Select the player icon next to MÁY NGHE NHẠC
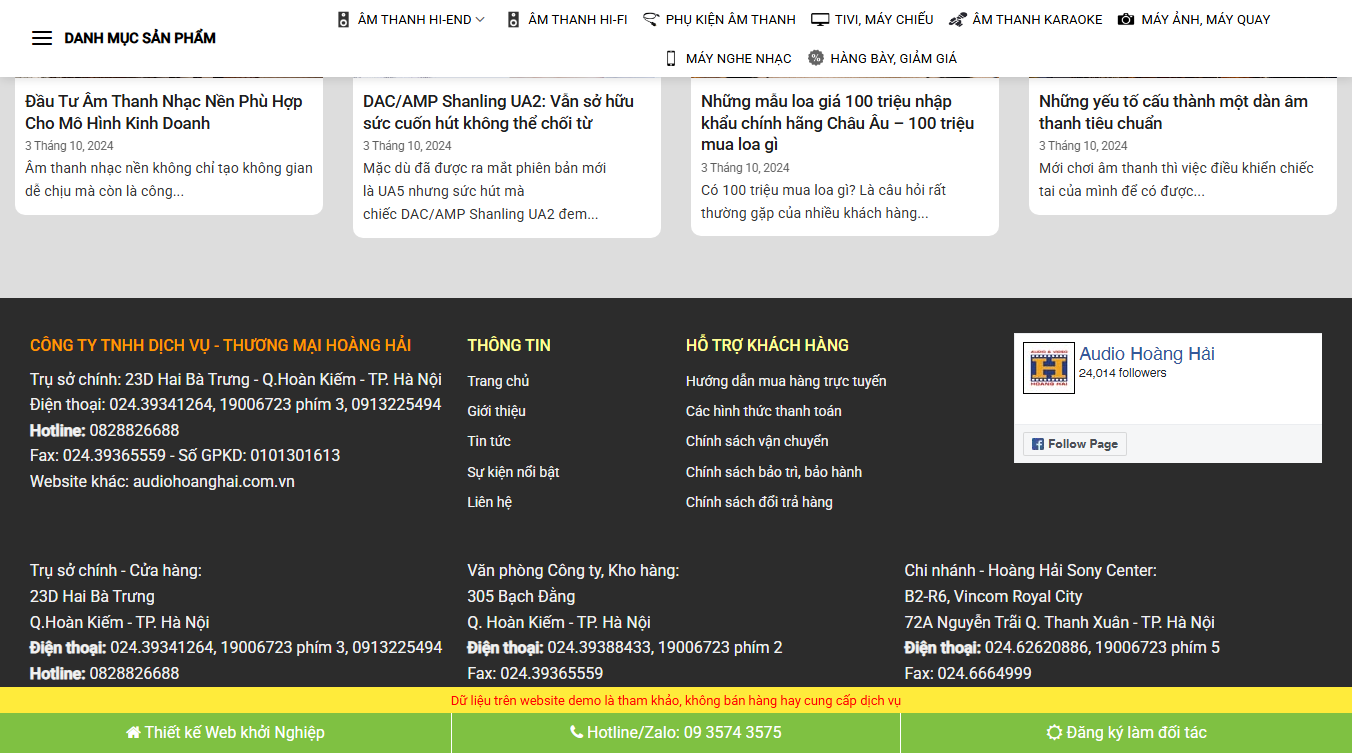Image resolution: width=1352 pixels, height=753 pixels. pos(671,58)
